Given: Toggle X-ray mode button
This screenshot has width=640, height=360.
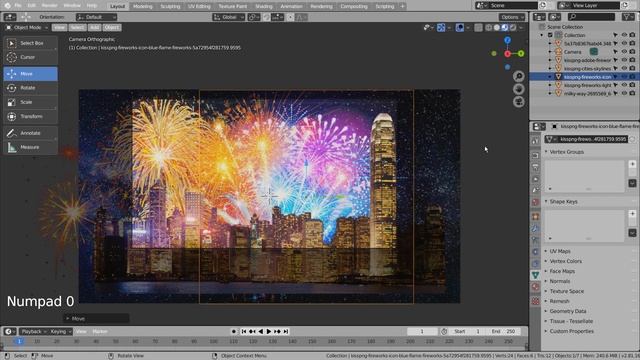Looking at the screenshot, I should click(478, 28).
